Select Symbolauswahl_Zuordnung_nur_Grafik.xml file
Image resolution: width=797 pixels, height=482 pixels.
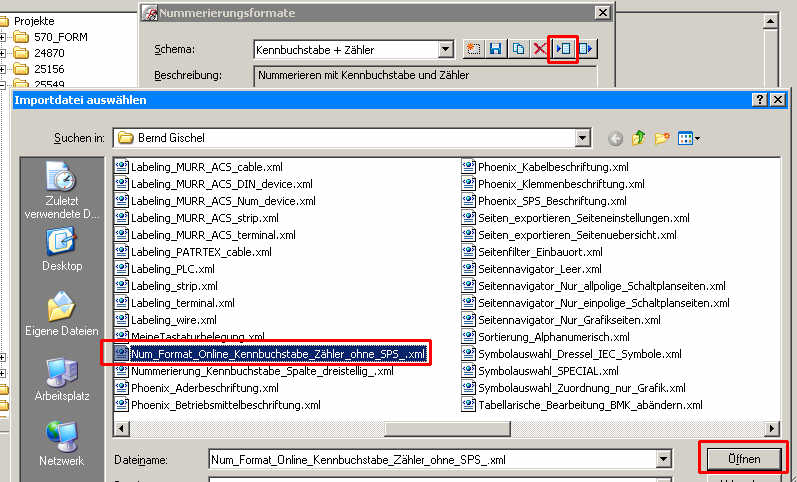573,388
